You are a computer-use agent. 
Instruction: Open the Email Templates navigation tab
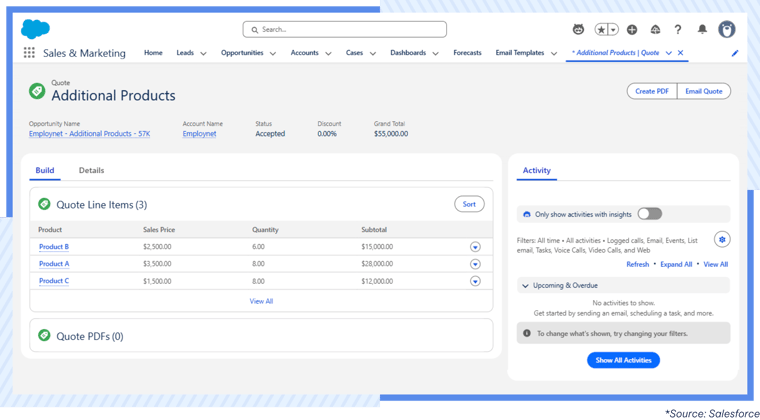click(x=520, y=53)
